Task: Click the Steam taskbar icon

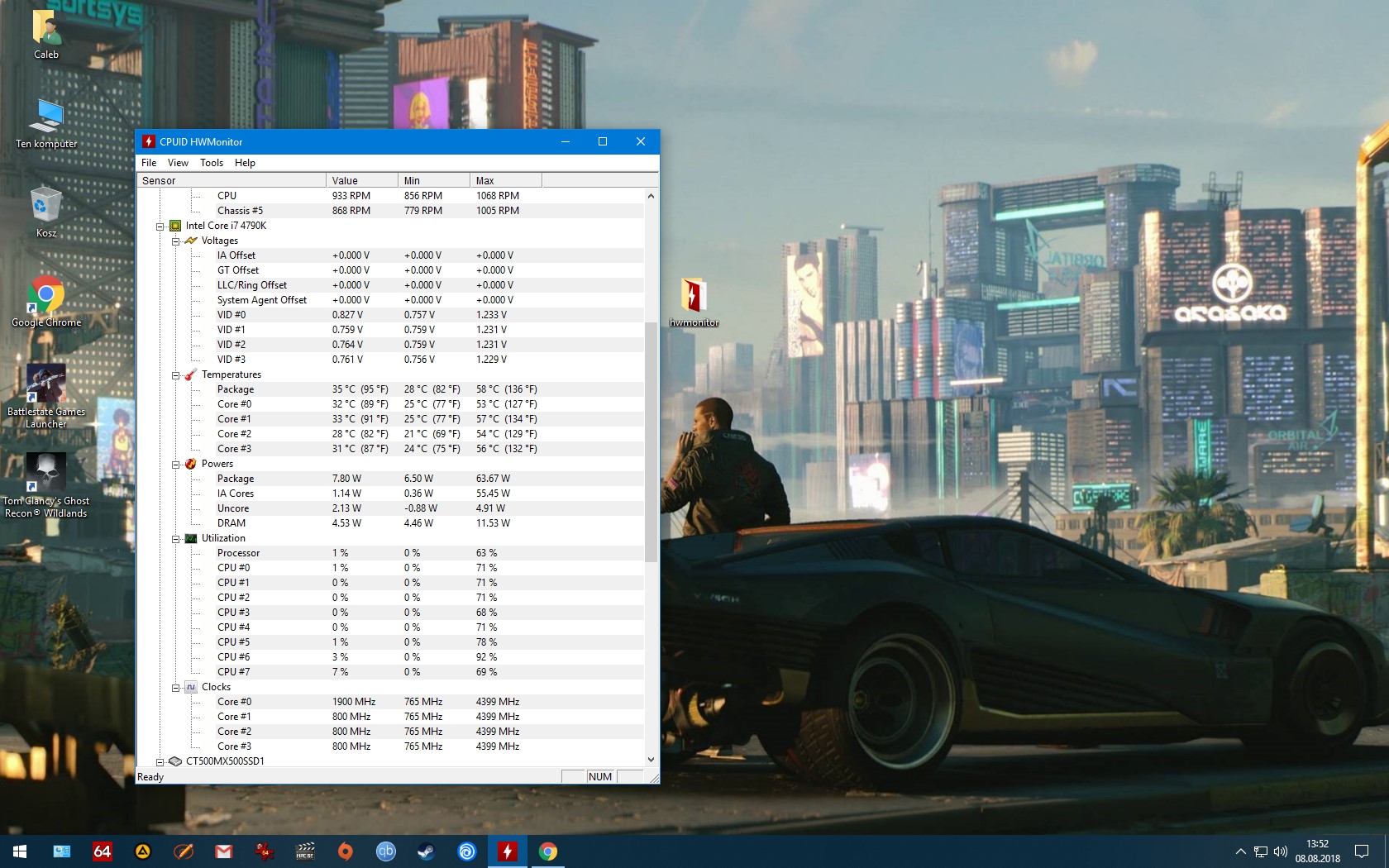Action: click(426, 851)
